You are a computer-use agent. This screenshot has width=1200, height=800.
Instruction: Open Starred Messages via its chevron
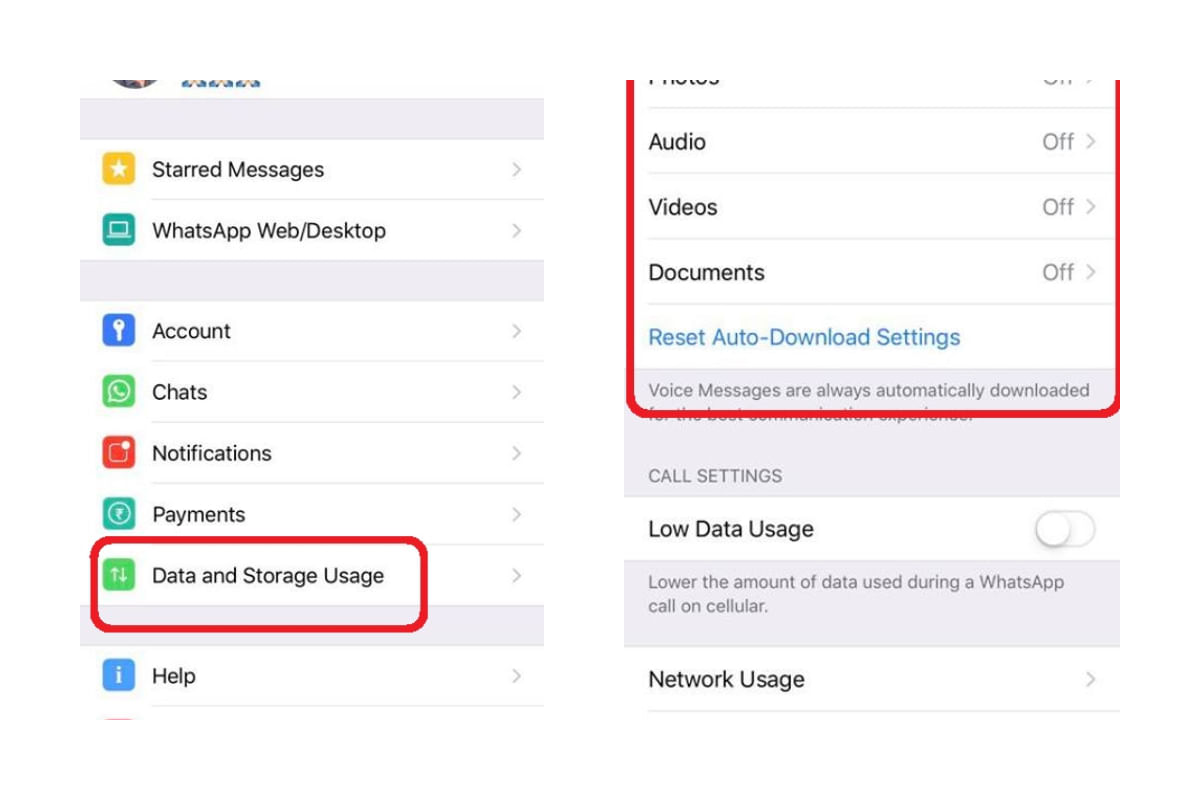tap(517, 169)
